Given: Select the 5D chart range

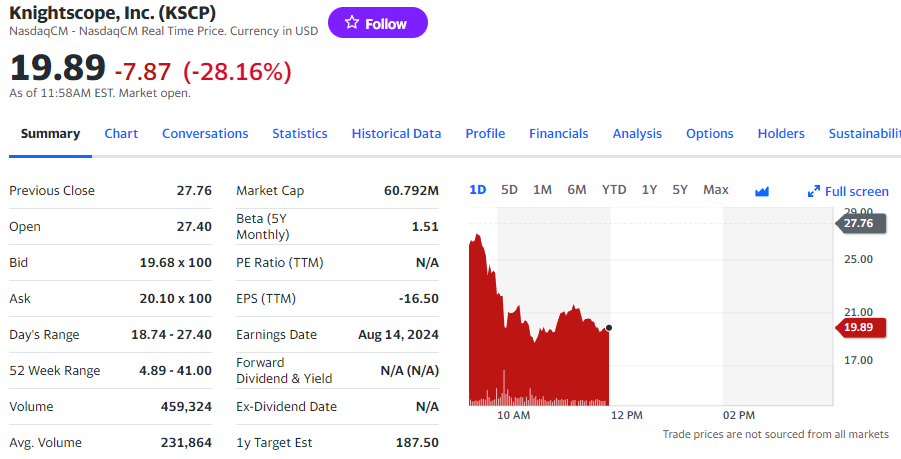Looking at the screenshot, I should tap(509, 190).
